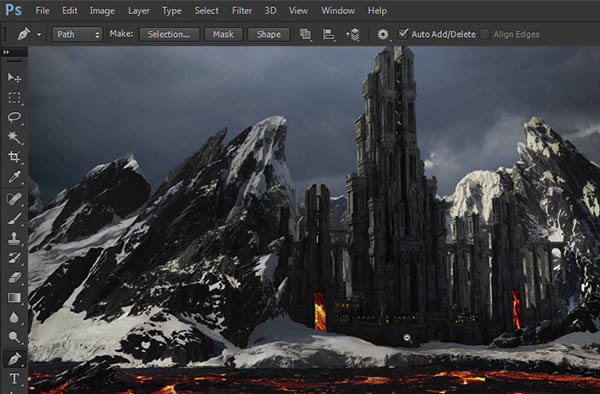Open the Select menu
The image size is (600, 394).
(207, 11)
